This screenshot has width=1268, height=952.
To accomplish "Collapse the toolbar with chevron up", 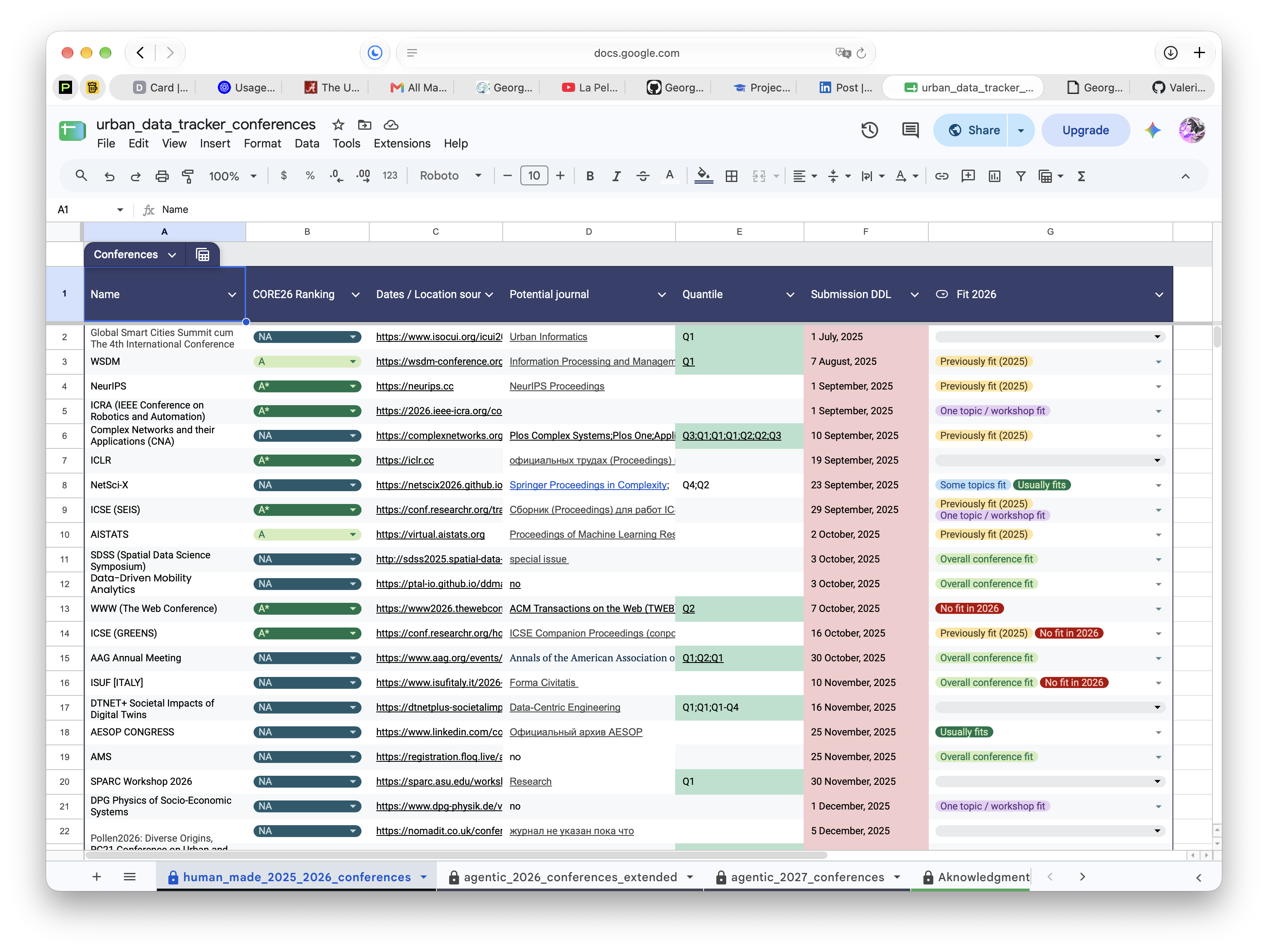I will tap(1185, 176).
